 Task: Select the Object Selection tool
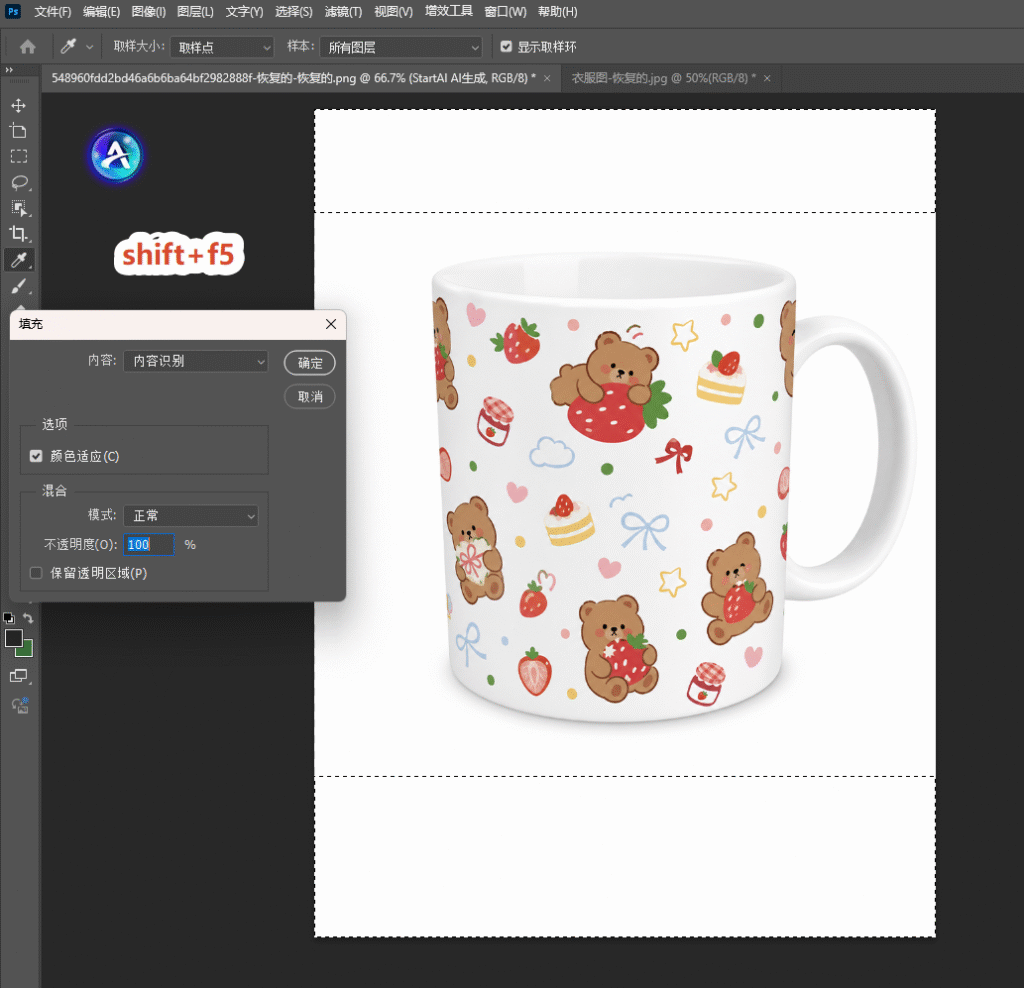click(x=18, y=208)
